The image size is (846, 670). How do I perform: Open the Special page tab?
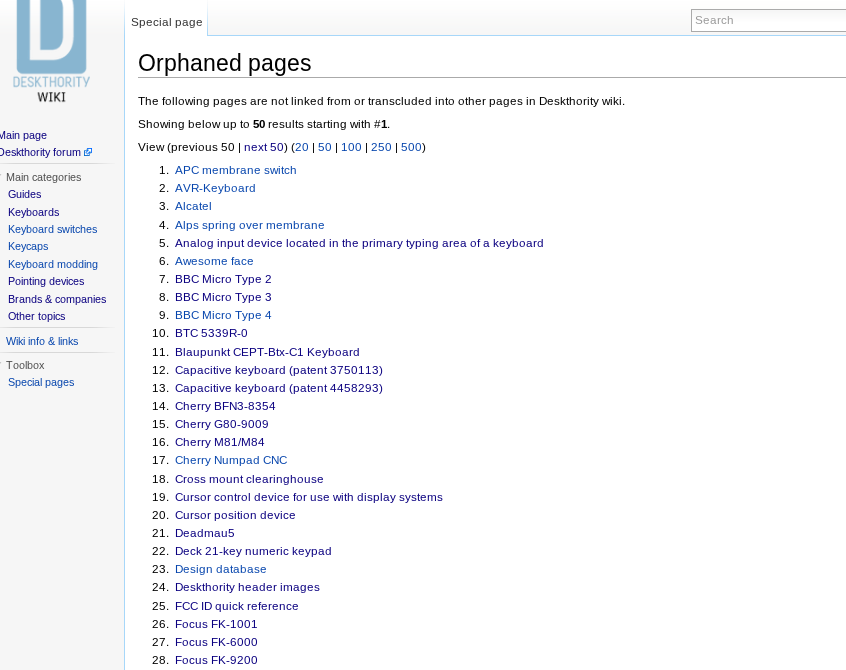pos(167,22)
